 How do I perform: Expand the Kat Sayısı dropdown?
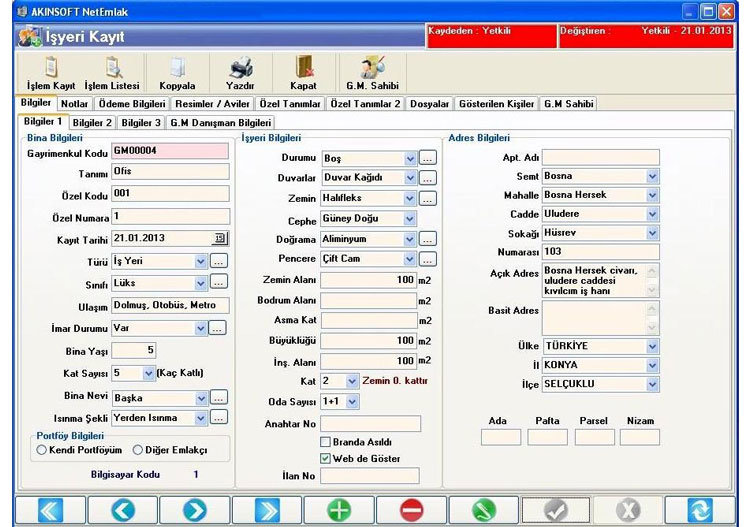pyautogui.click(x=148, y=373)
